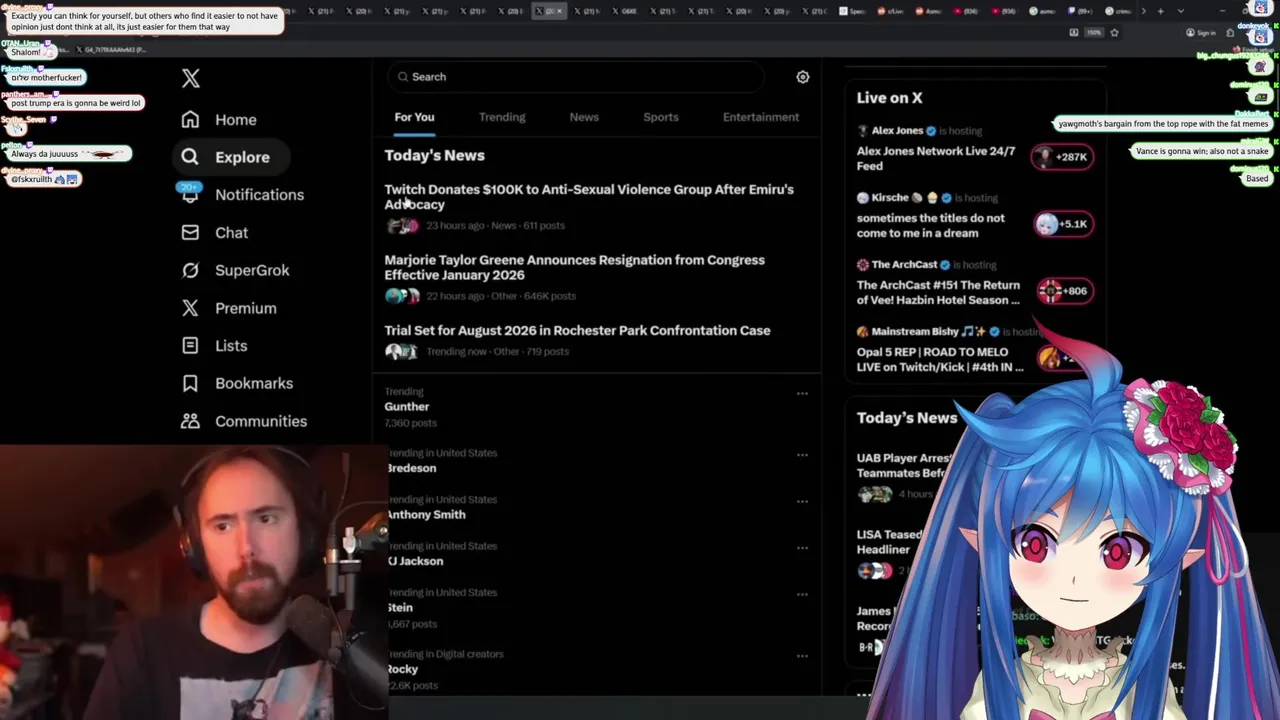
Task: Click Alex Jones +287K listeners badge
Action: pyautogui.click(x=1063, y=157)
